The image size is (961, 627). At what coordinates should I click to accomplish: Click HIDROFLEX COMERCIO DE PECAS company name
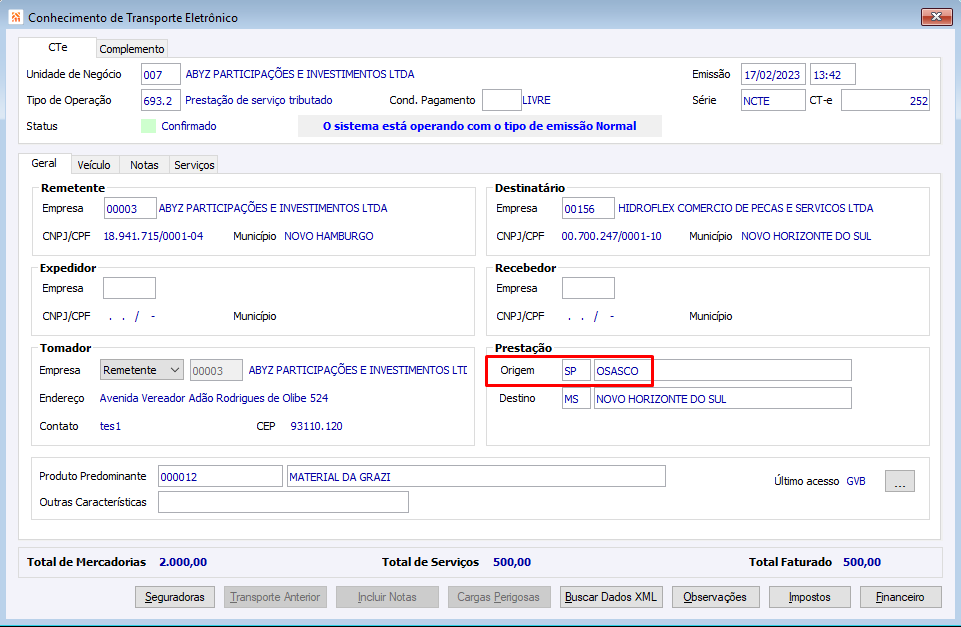click(745, 208)
